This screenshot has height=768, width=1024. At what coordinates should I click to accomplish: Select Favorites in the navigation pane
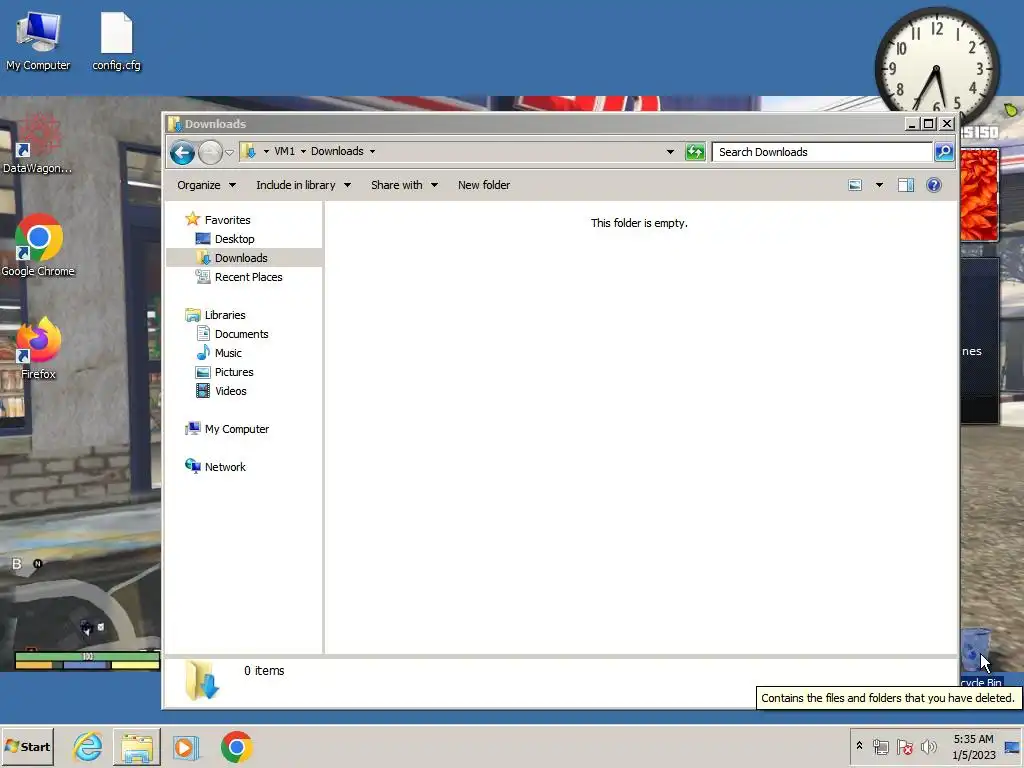point(227,220)
